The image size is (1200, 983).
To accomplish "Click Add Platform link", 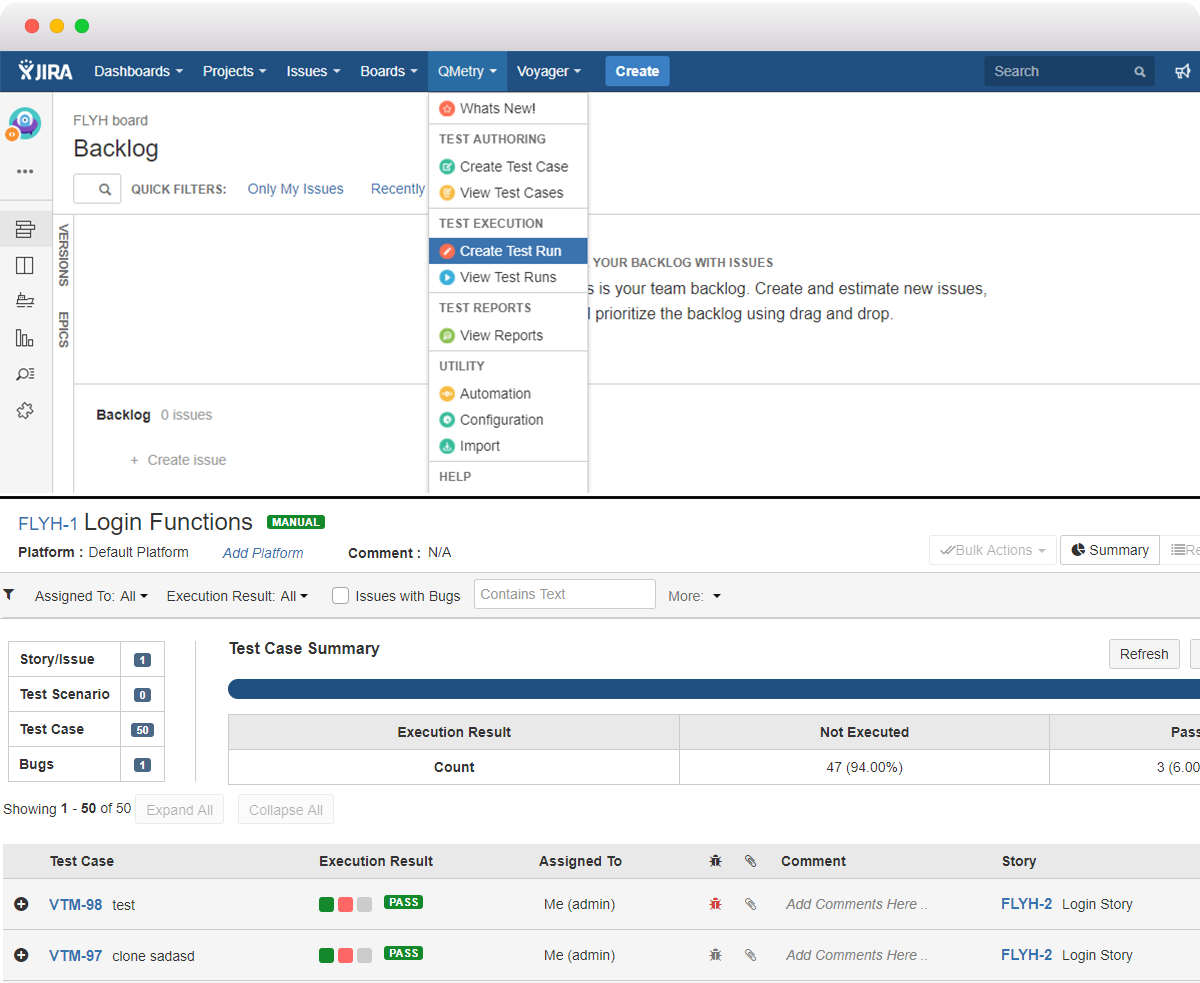I will tap(263, 553).
